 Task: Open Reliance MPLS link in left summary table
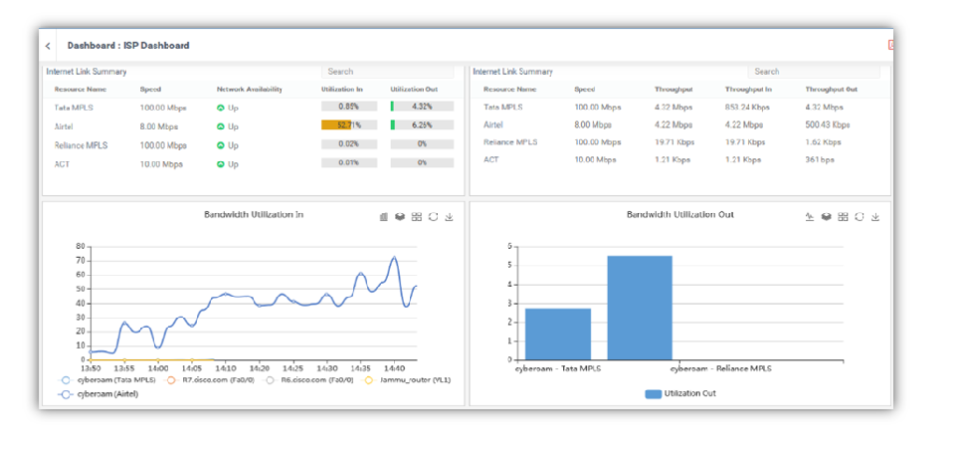point(81,146)
